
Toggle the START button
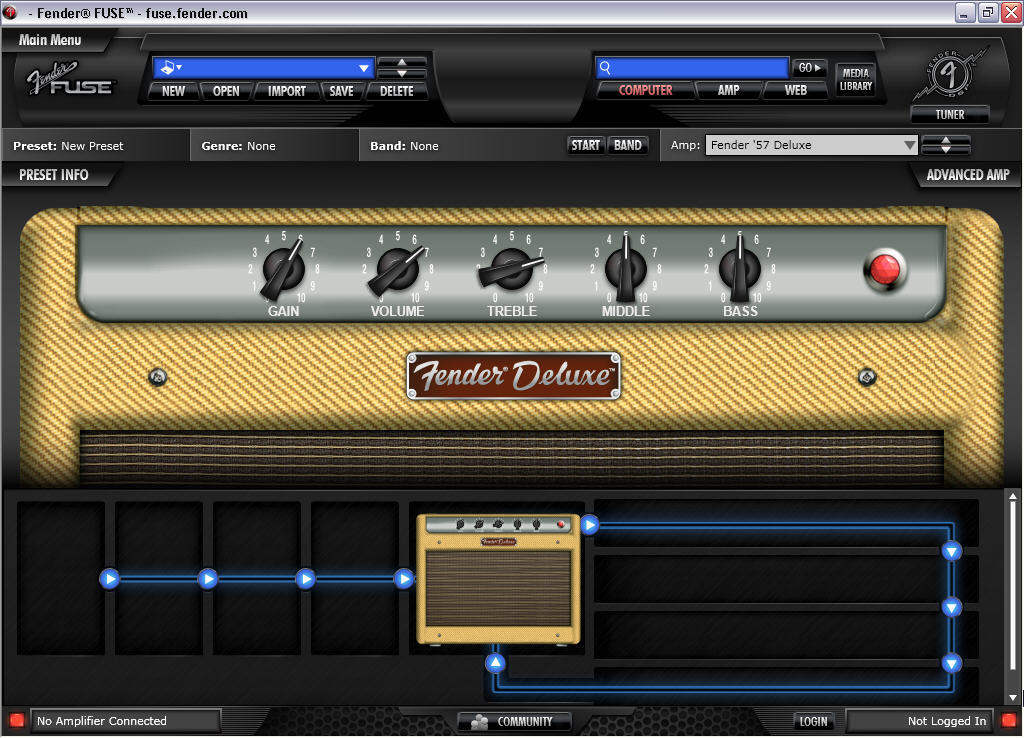[586, 144]
